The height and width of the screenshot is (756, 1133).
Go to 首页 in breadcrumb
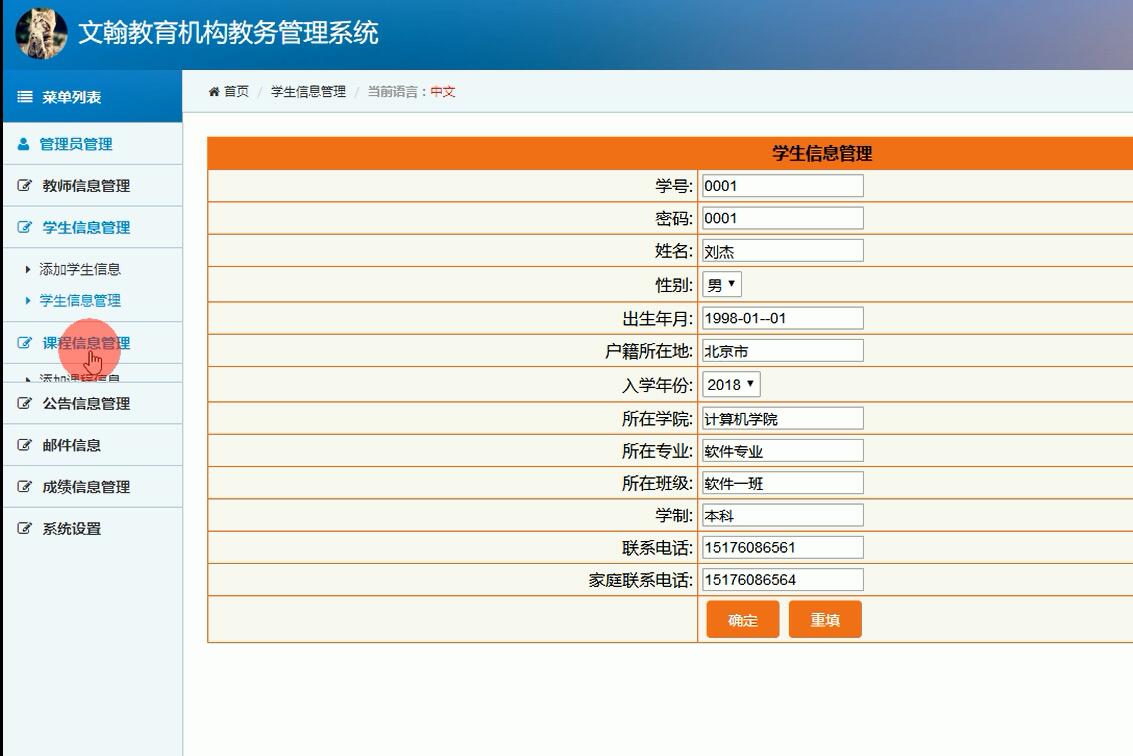click(236, 92)
